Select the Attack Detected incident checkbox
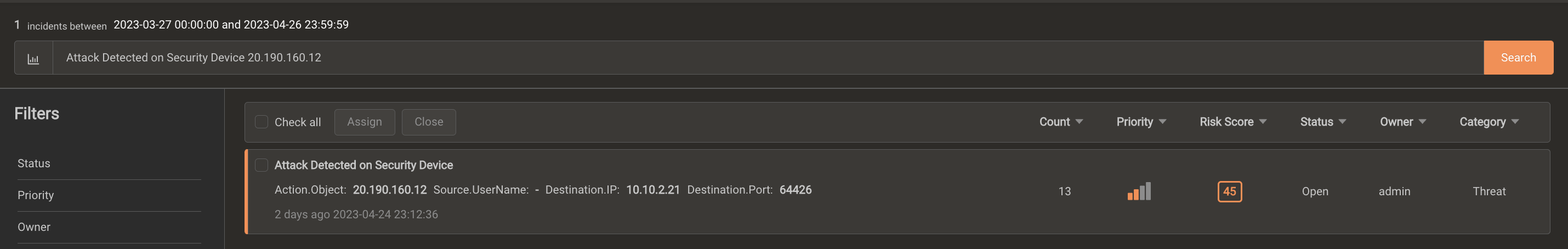1568x249 pixels. tap(261, 165)
